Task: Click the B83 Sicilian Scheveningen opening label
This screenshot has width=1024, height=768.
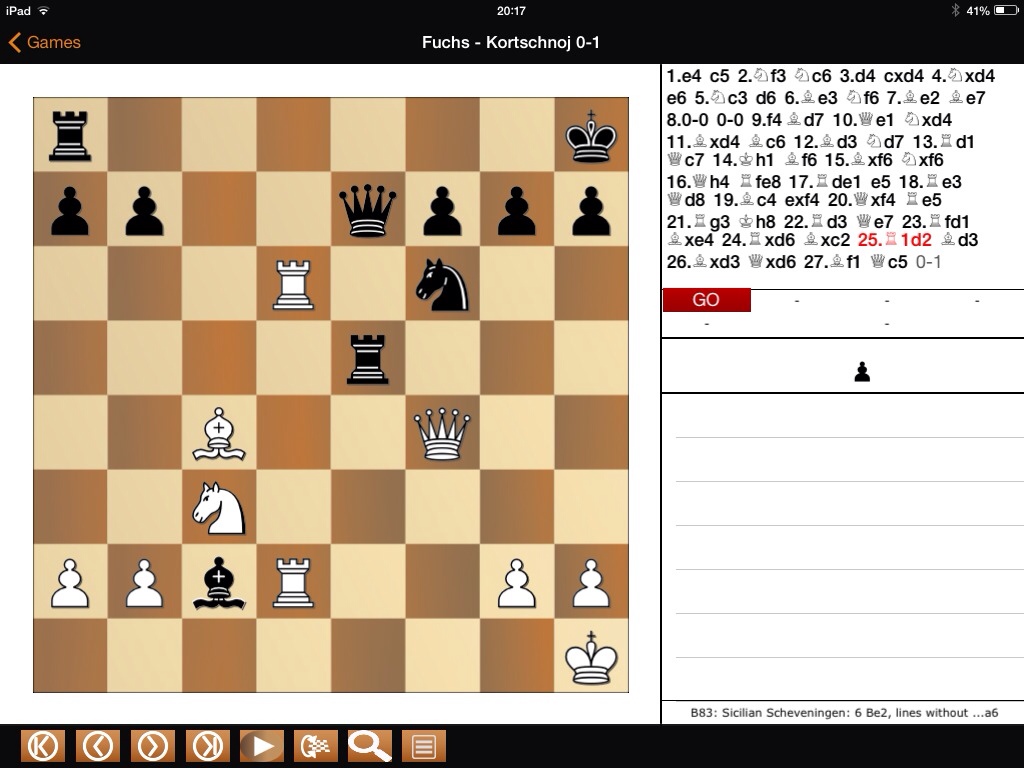Action: pyautogui.click(x=842, y=713)
